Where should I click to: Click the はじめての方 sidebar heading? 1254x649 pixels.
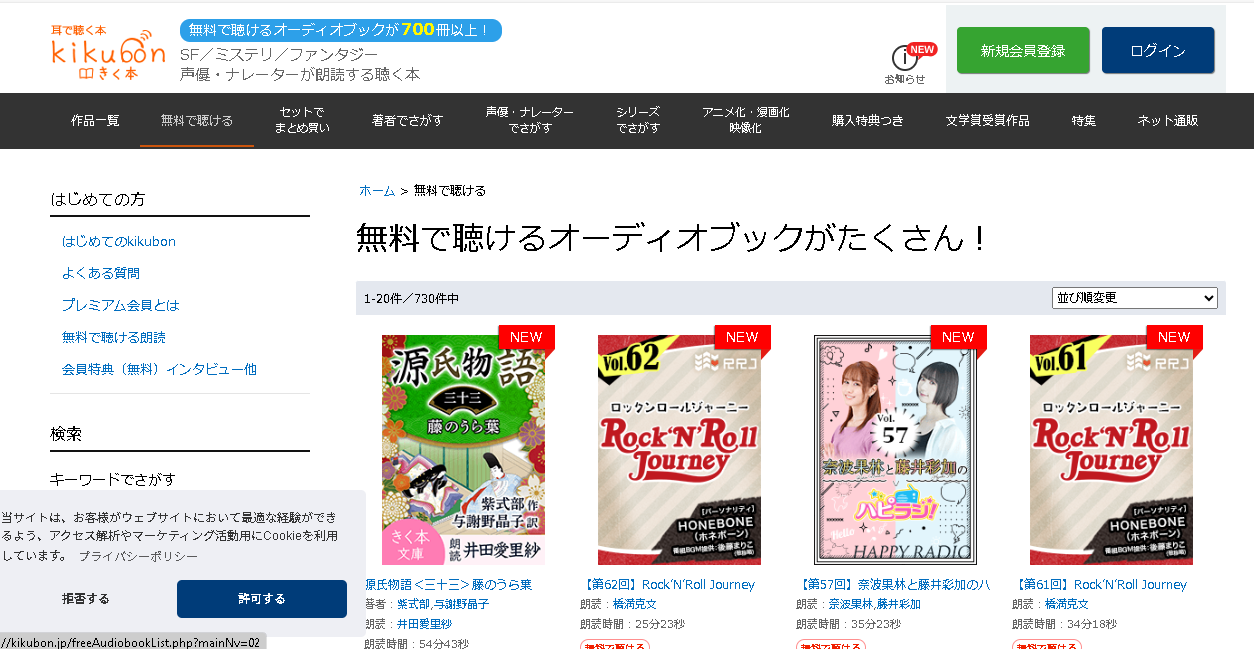point(98,199)
